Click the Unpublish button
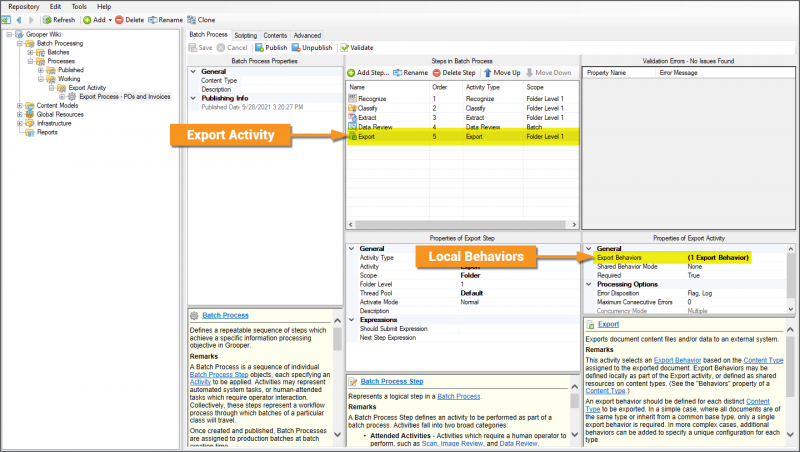This screenshot has height=452, width=800. tap(312, 47)
